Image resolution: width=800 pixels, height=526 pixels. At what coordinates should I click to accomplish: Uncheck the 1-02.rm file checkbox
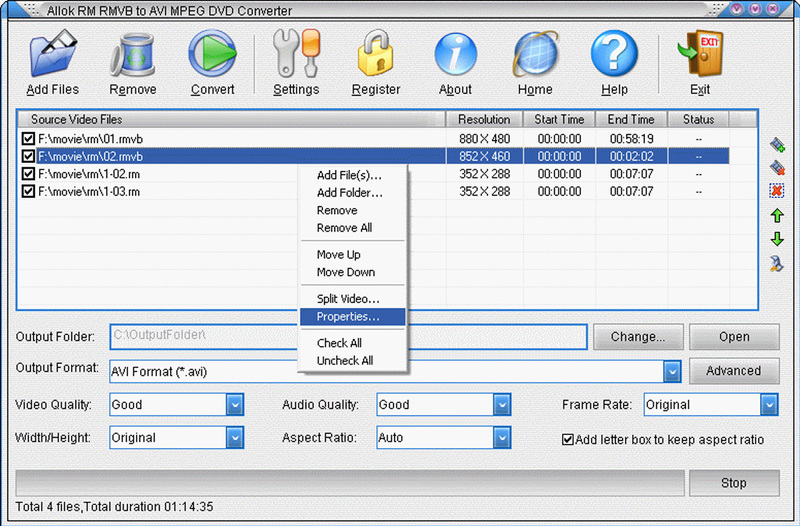click(x=28, y=174)
